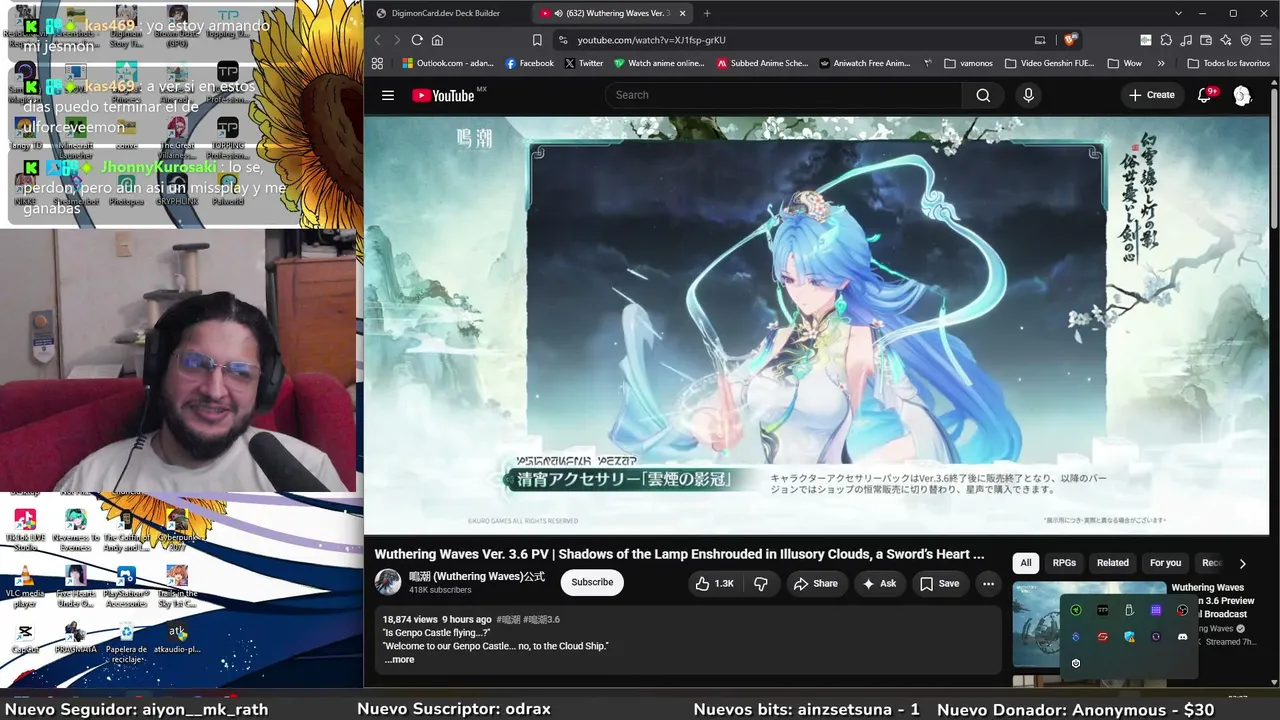Open more actions for the video
This screenshot has height=720, width=1280.
[988, 583]
